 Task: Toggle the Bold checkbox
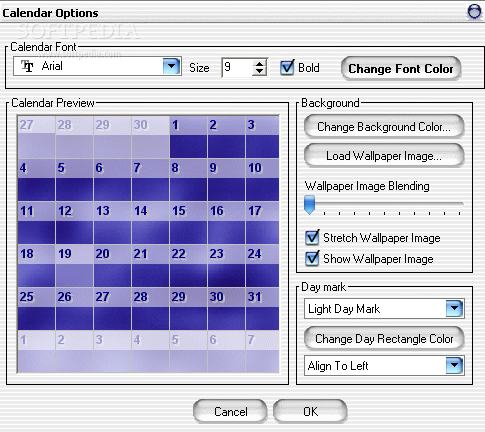(x=287, y=67)
